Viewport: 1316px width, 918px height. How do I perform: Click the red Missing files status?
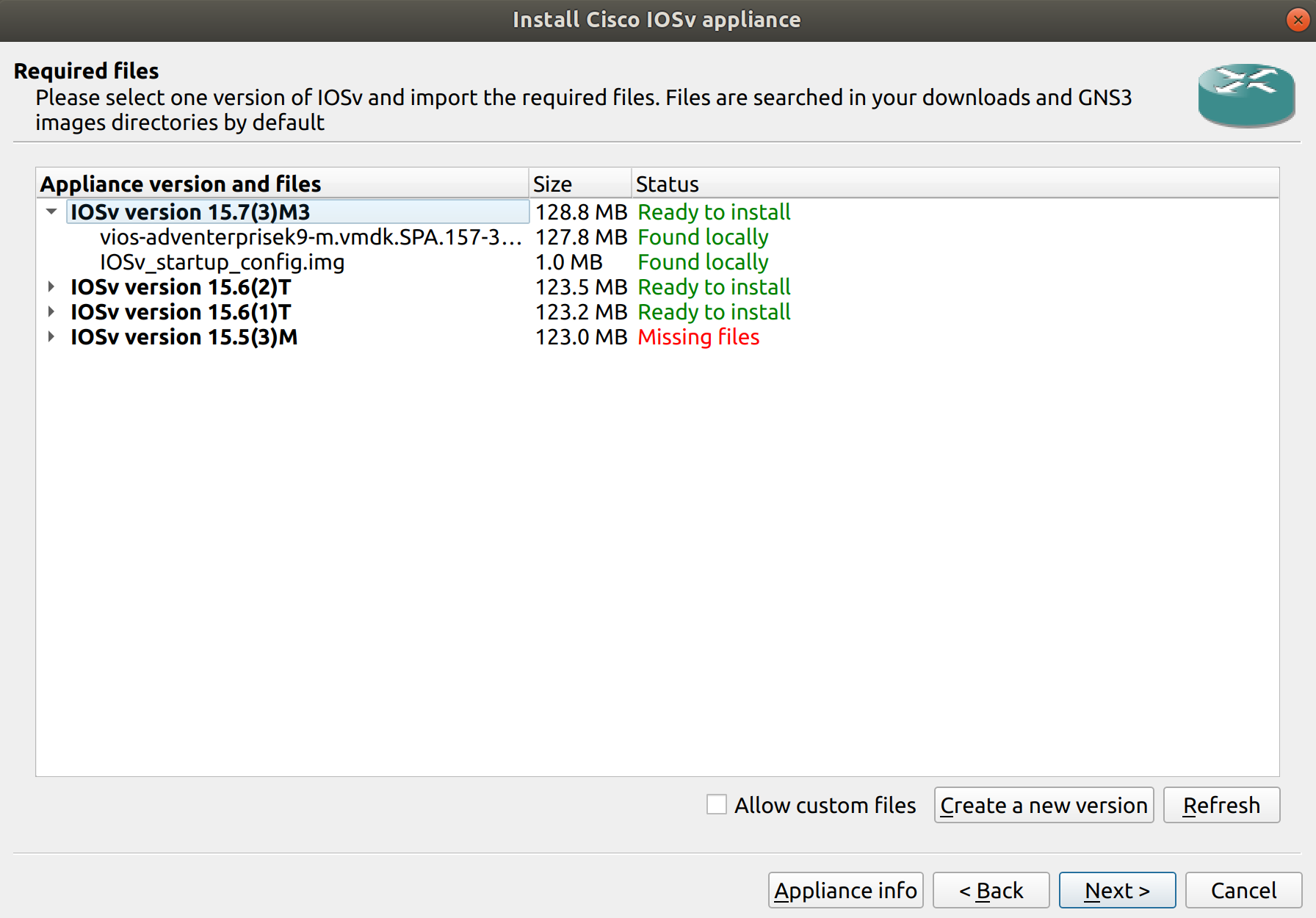point(698,337)
